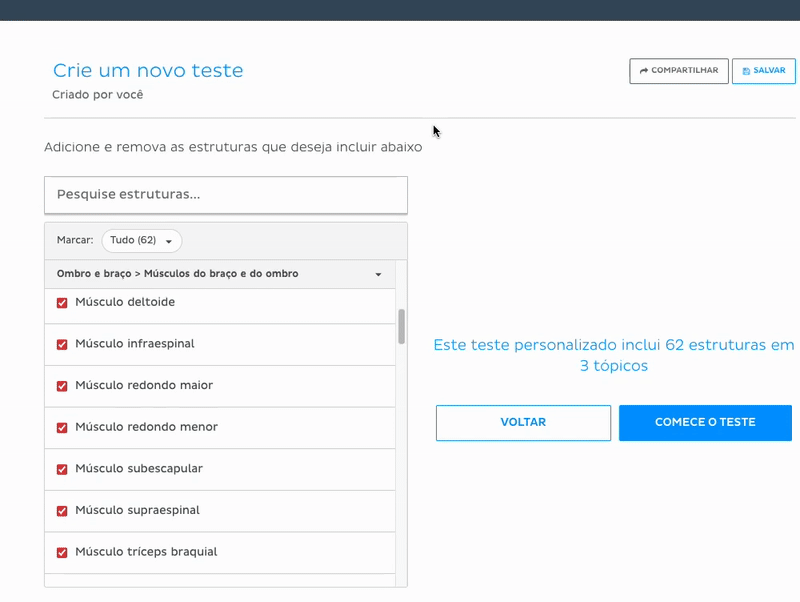Focus the Pesquise estruturas search field
The height and width of the screenshot is (602, 800).
coord(226,195)
